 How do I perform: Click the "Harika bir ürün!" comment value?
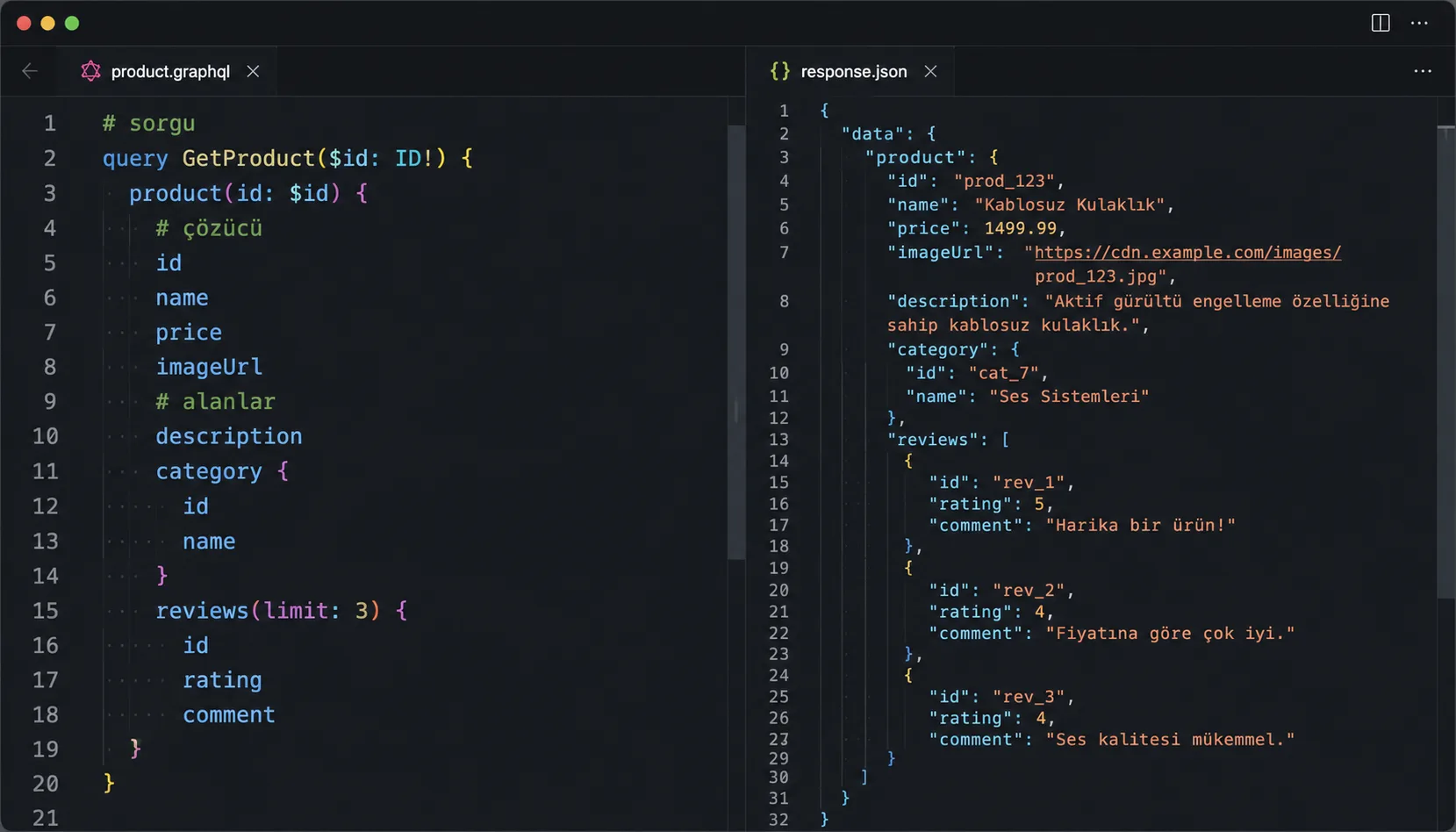point(1140,526)
